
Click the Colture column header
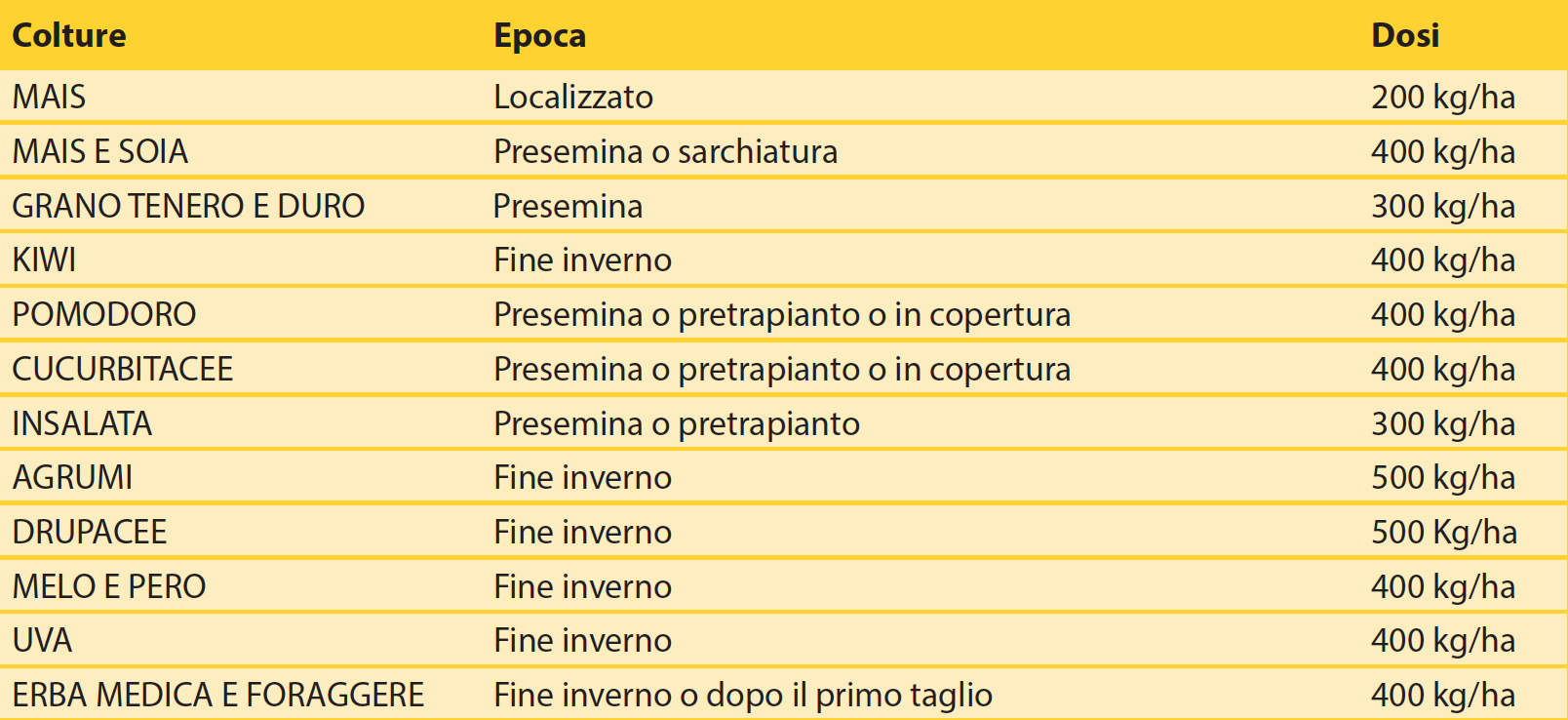click(68, 35)
